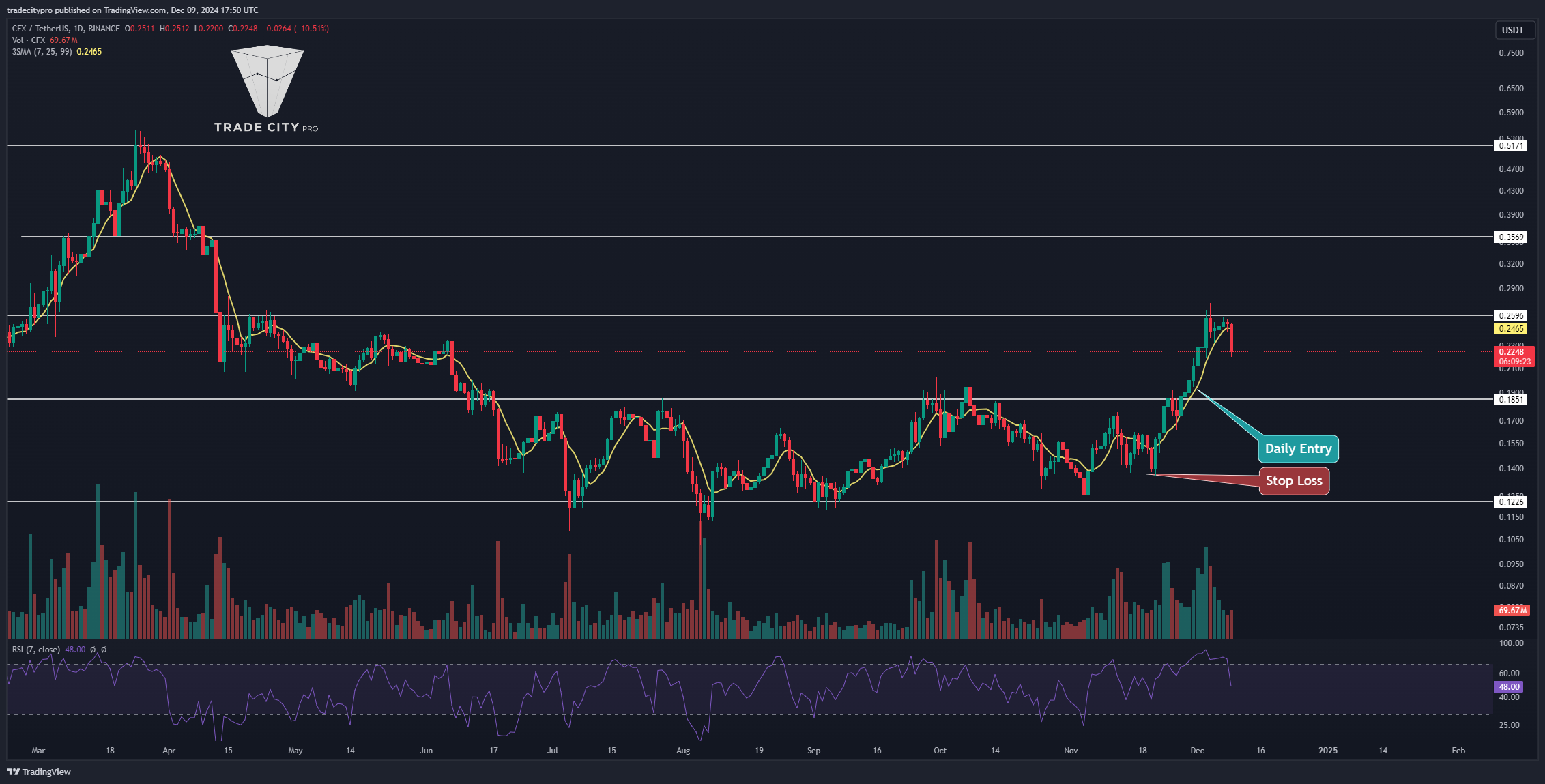Image resolution: width=1545 pixels, height=784 pixels.
Task: Click the RSI legend value 48.00
Action: click(75, 650)
